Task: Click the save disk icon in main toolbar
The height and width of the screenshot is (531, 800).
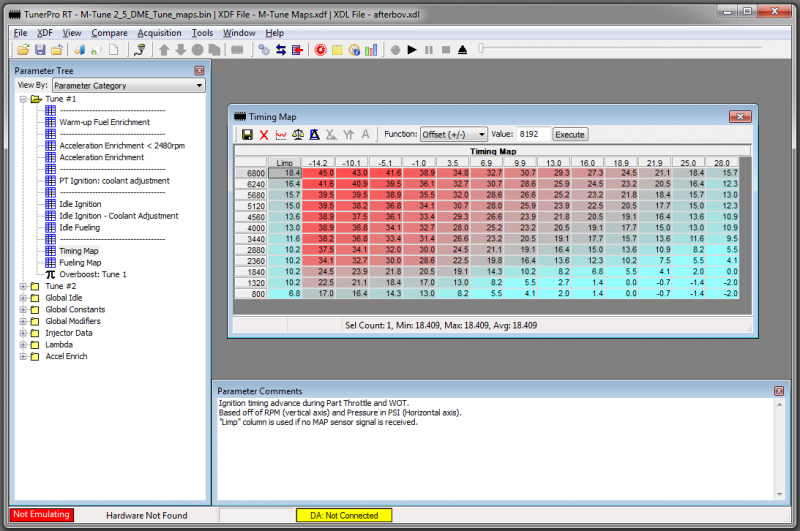Action: pos(40,49)
